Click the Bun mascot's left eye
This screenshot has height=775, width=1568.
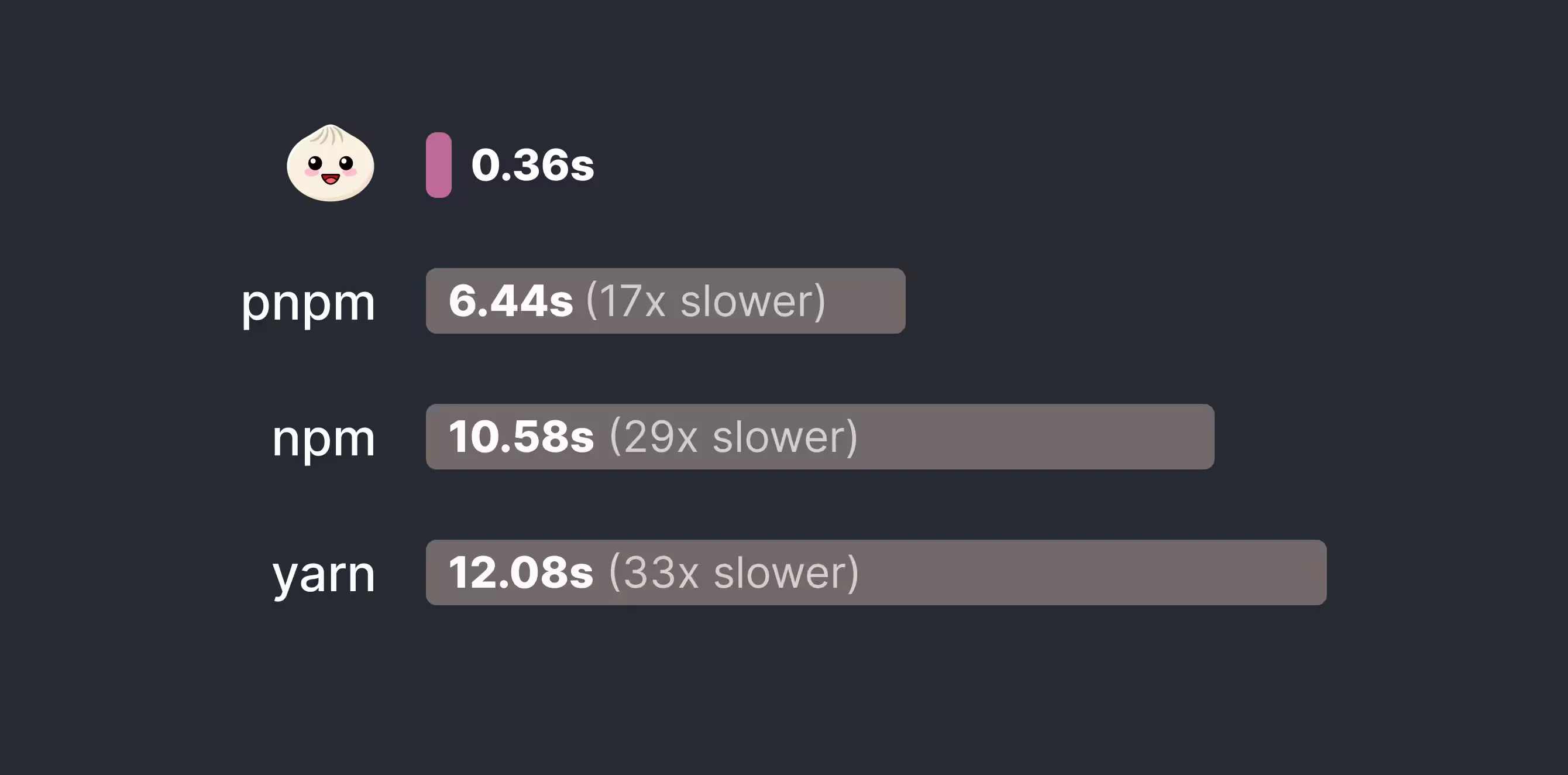315,163
